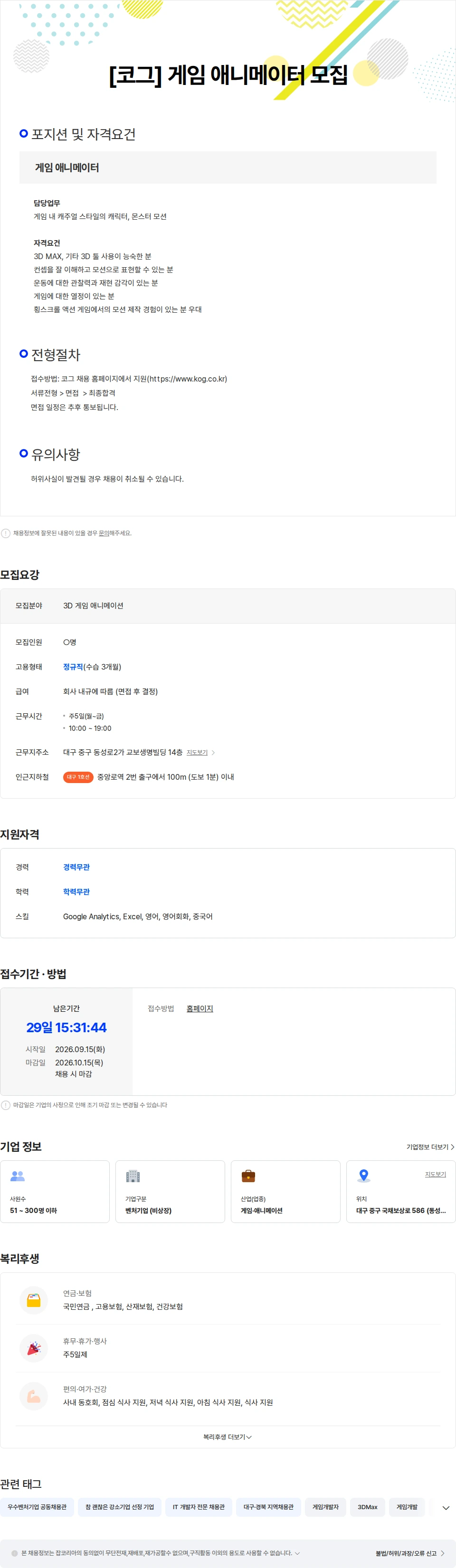Click the 기업구분 building icon
The width and height of the screenshot is (456, 1568).
tap(133, 1176)
